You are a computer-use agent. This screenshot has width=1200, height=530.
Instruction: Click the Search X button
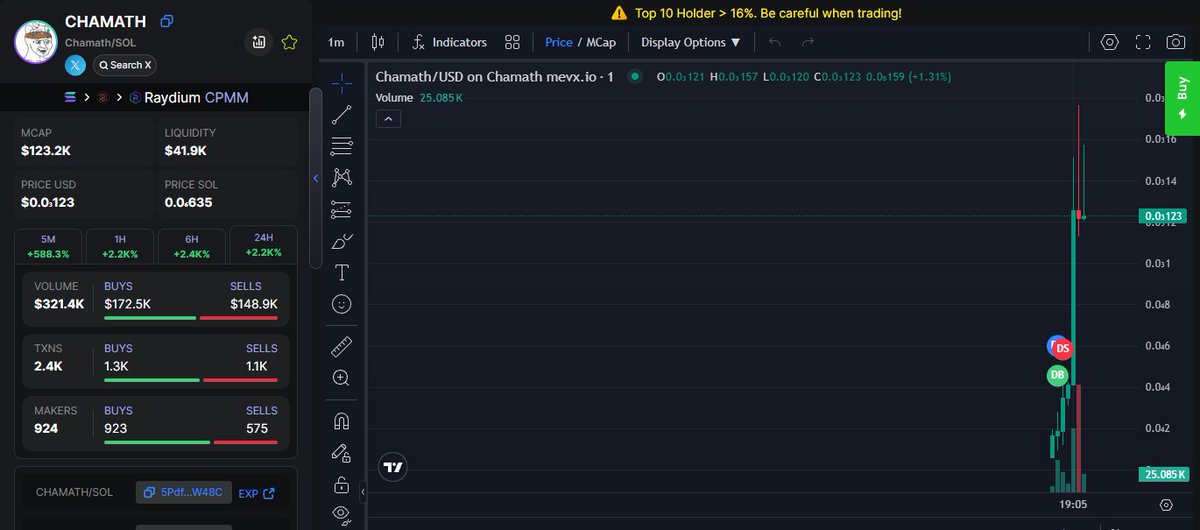point(125,65)
